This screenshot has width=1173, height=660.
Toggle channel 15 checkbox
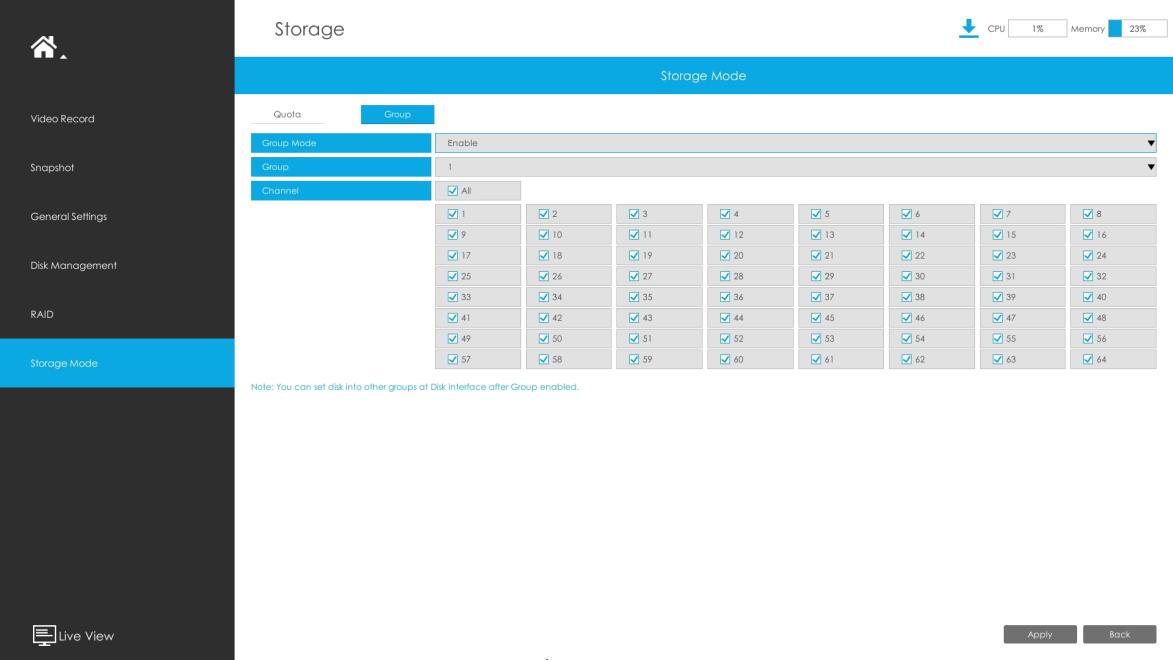(x=998, y=235)
